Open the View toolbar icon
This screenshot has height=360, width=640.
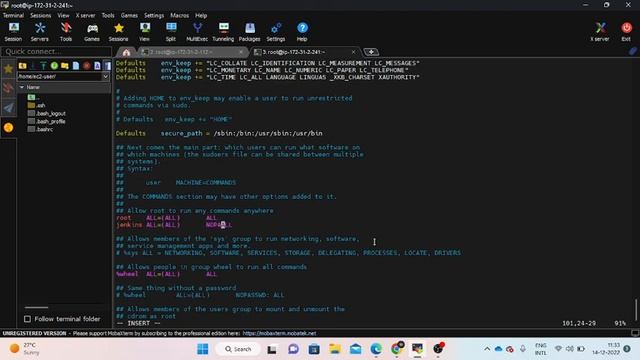144,32
